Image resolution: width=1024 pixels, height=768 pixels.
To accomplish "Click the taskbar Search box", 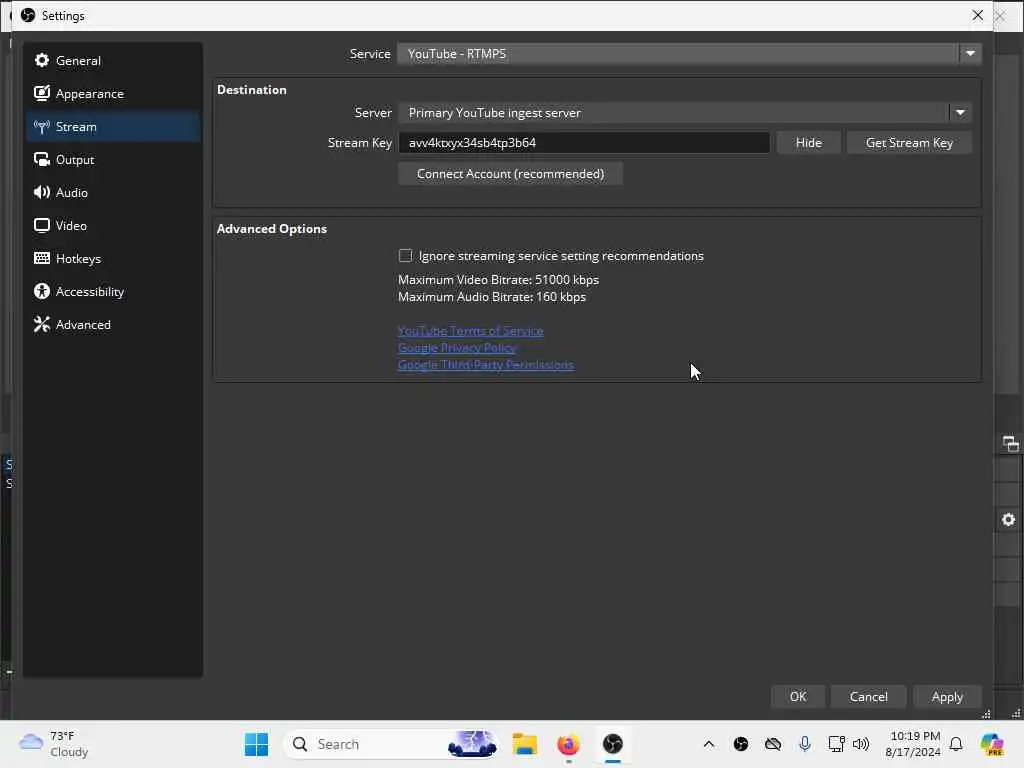I will 391,744.
